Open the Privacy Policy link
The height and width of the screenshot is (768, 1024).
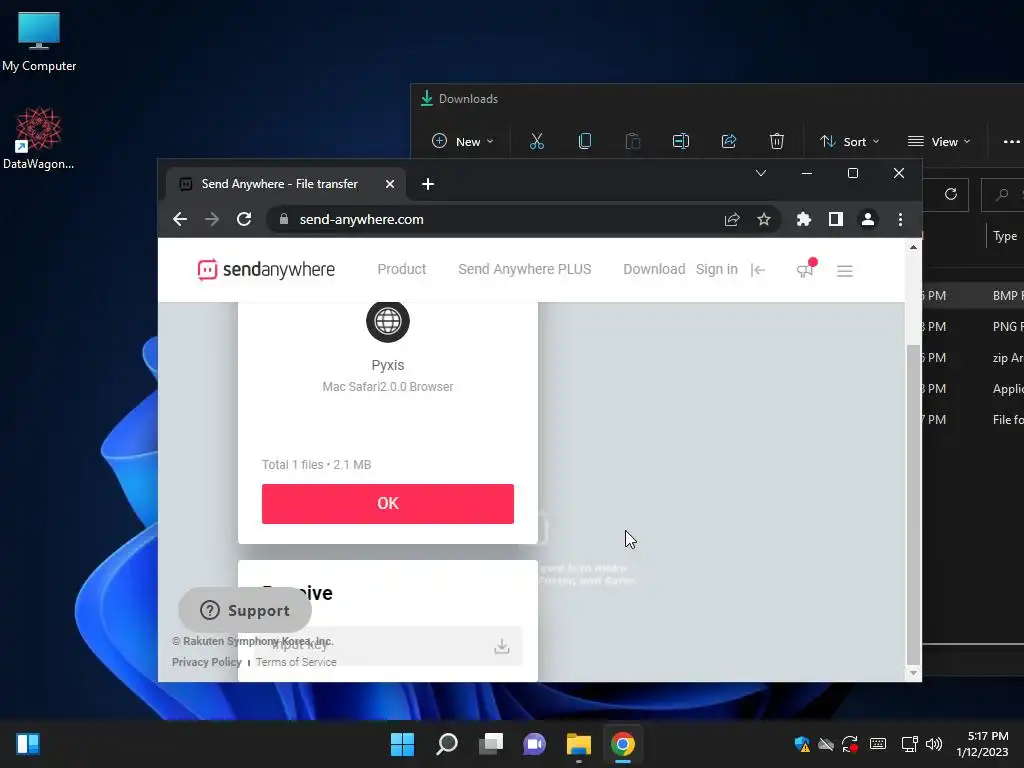click(206, 662)
